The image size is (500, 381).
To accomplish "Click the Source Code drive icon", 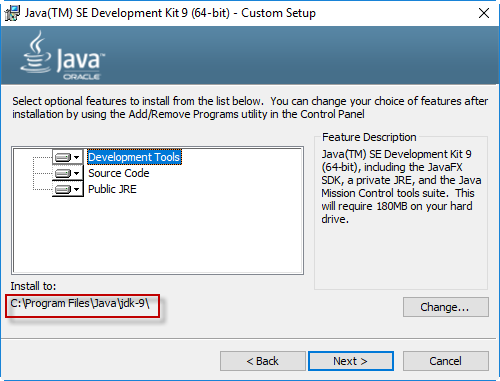I will click(63, 173).
